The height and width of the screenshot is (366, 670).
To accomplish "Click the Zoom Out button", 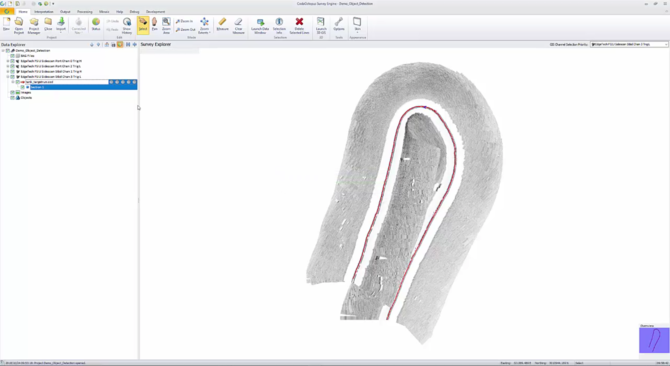I will [185, 29].
